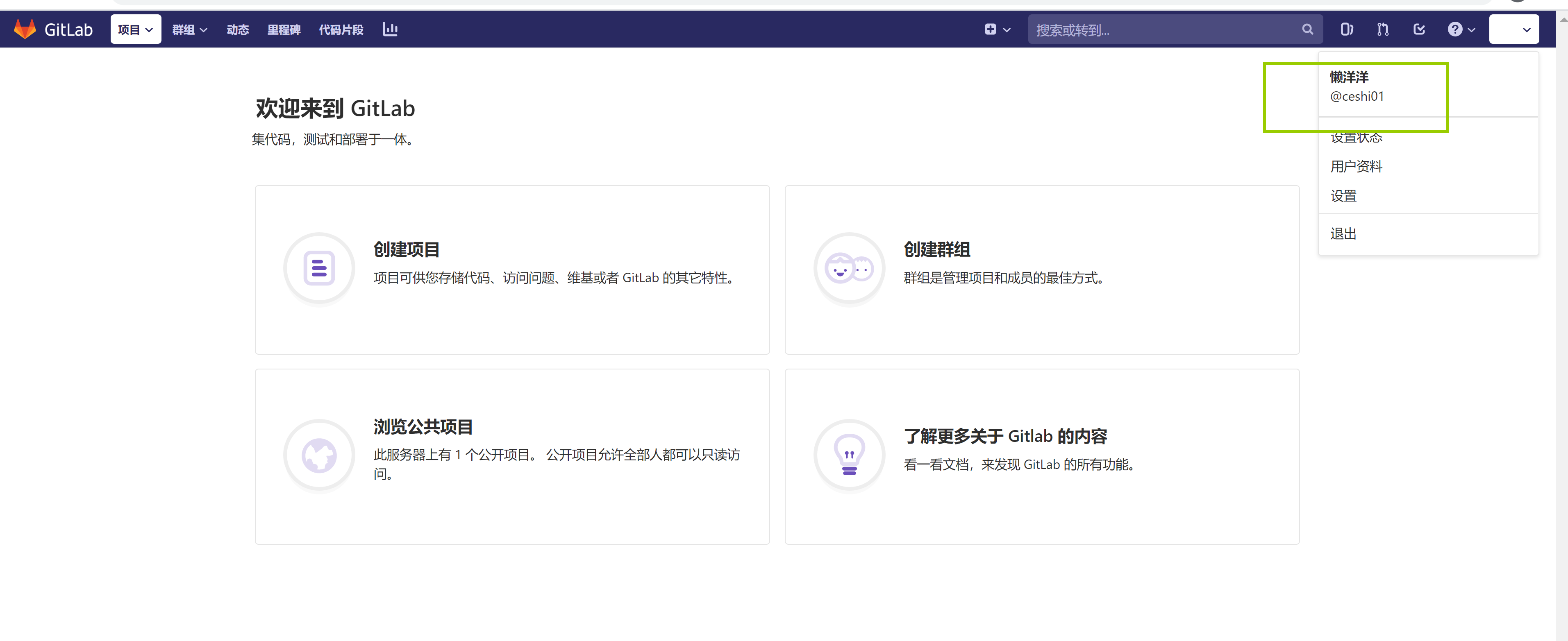Open 代码片段 in the navbar

click(341, 29)
